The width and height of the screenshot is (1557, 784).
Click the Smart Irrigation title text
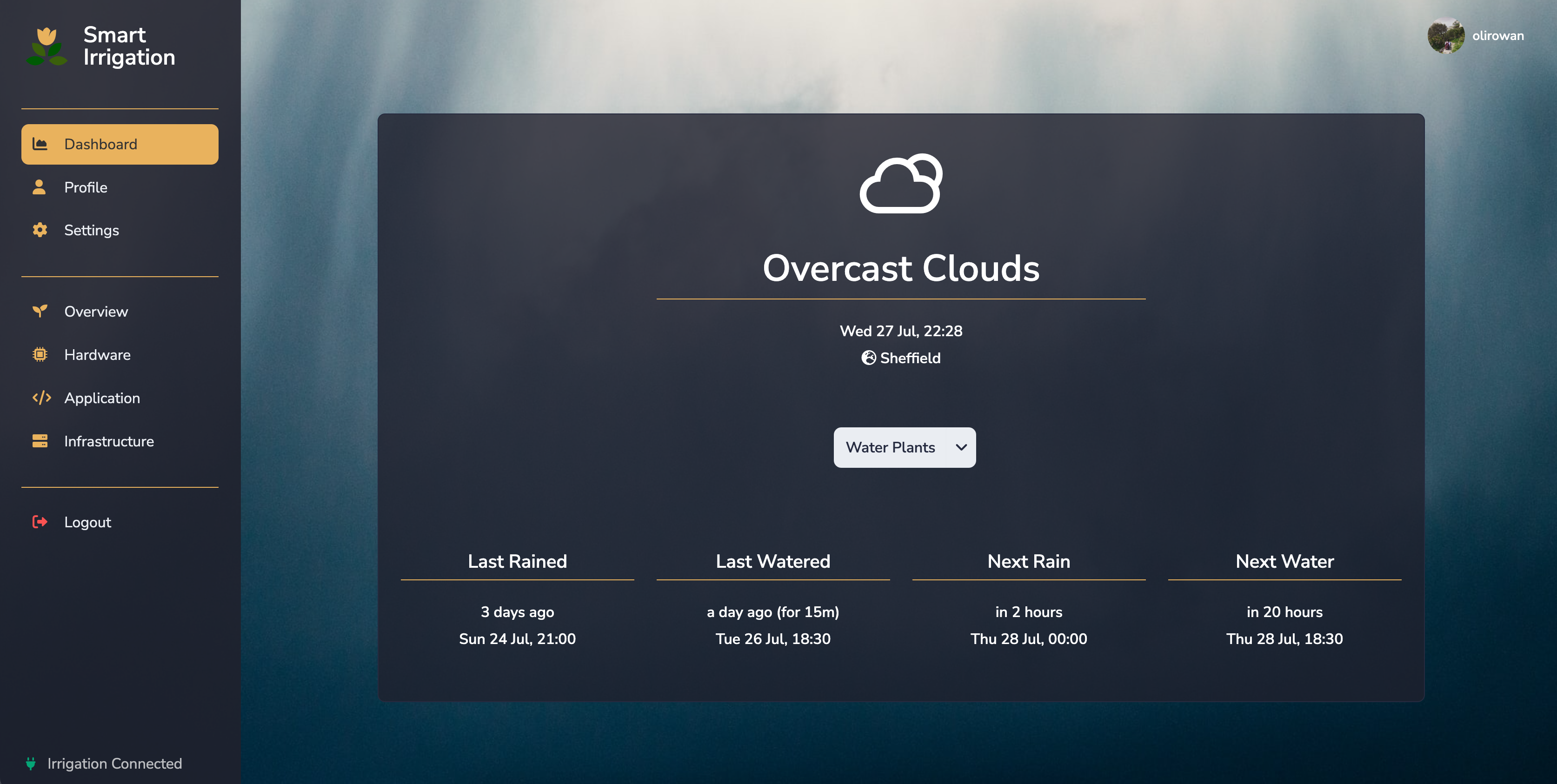pos(129,46)
